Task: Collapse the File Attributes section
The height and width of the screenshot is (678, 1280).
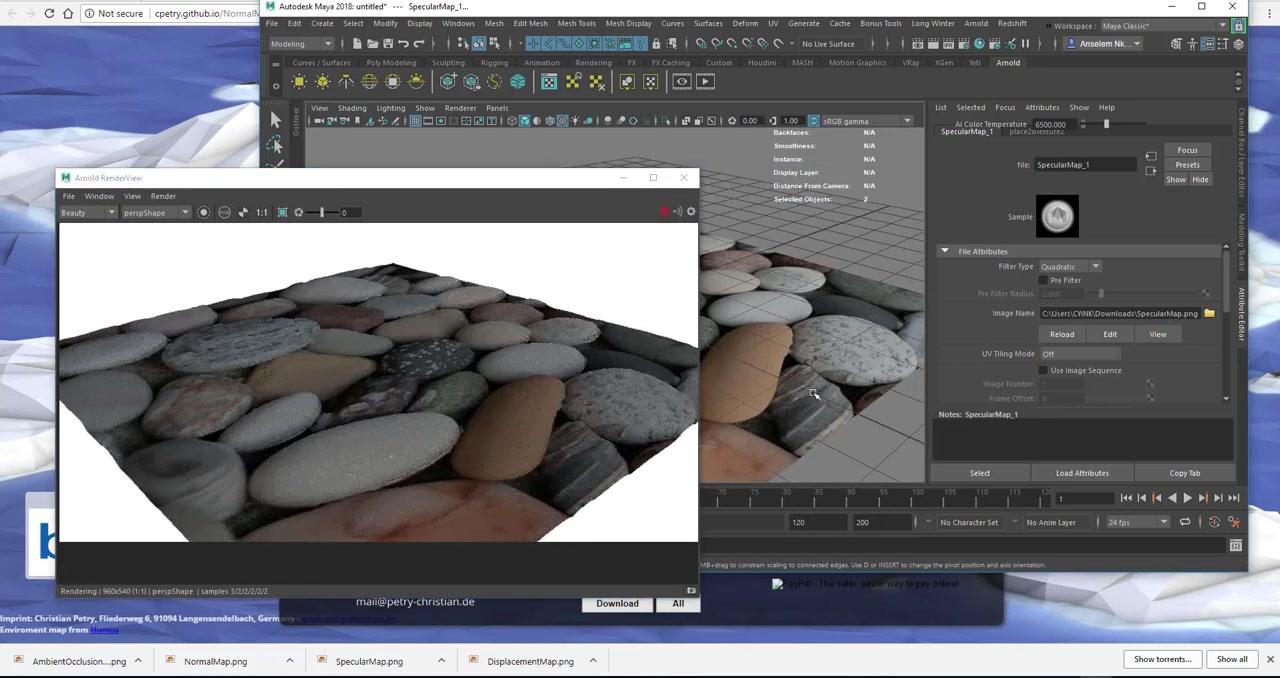Action: point(944,251)
